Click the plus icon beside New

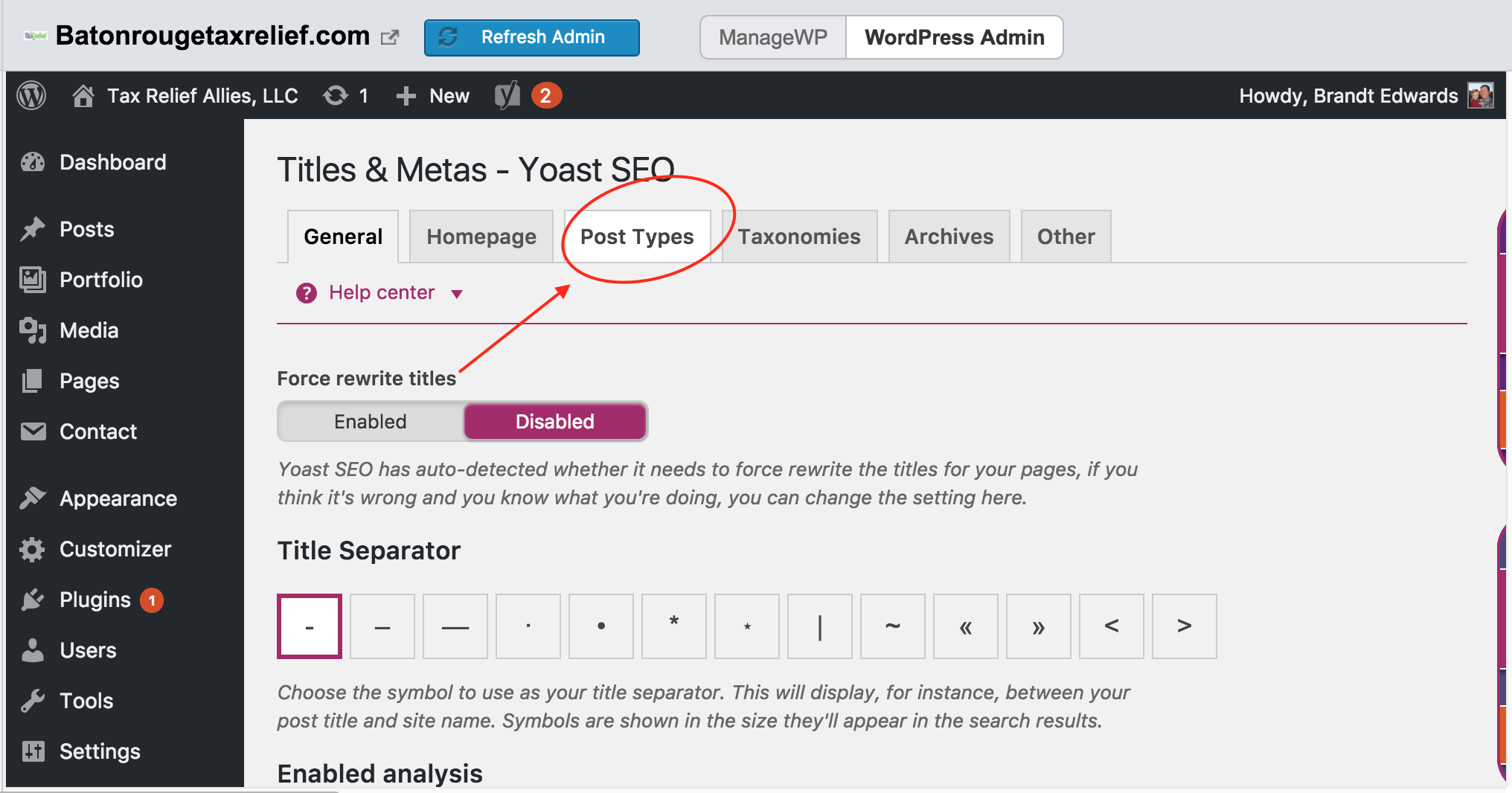click(406, 96)
